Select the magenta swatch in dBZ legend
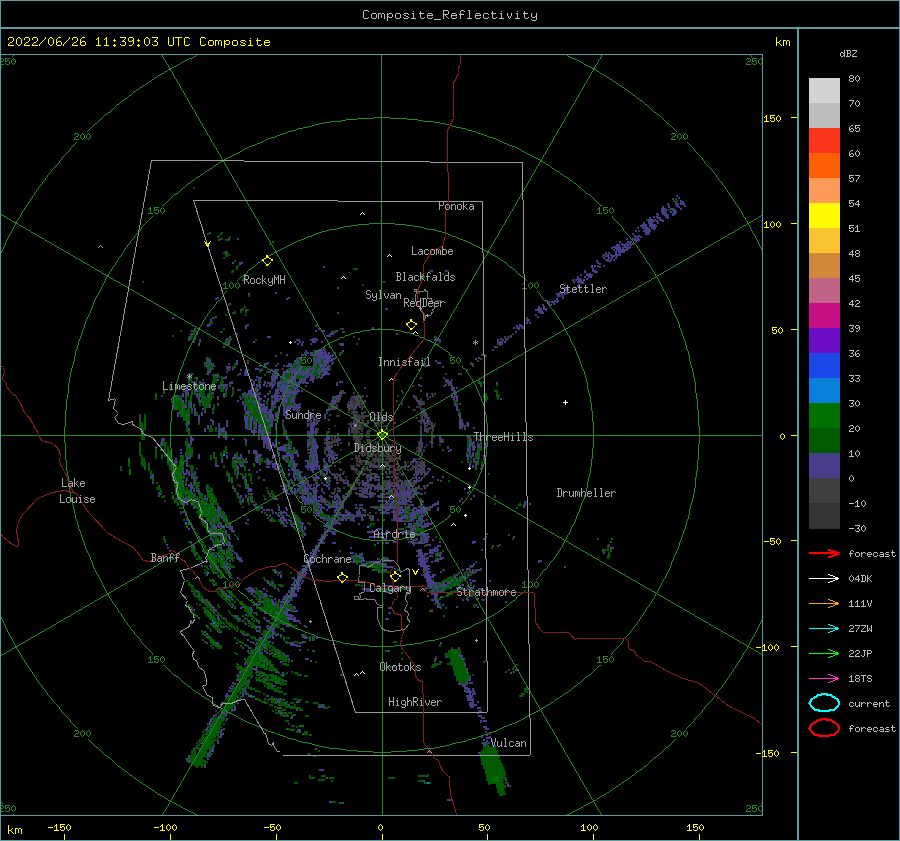This screenshot has width=900, height=841. 824,315
